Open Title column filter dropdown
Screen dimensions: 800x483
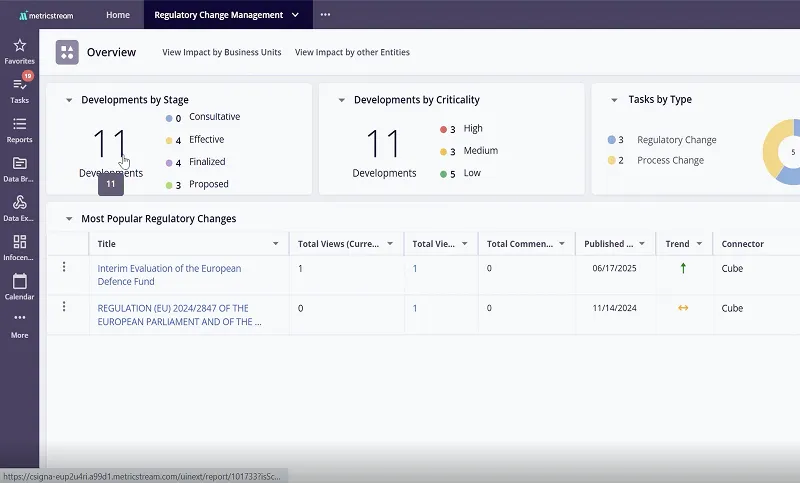[x=276, y=244]
